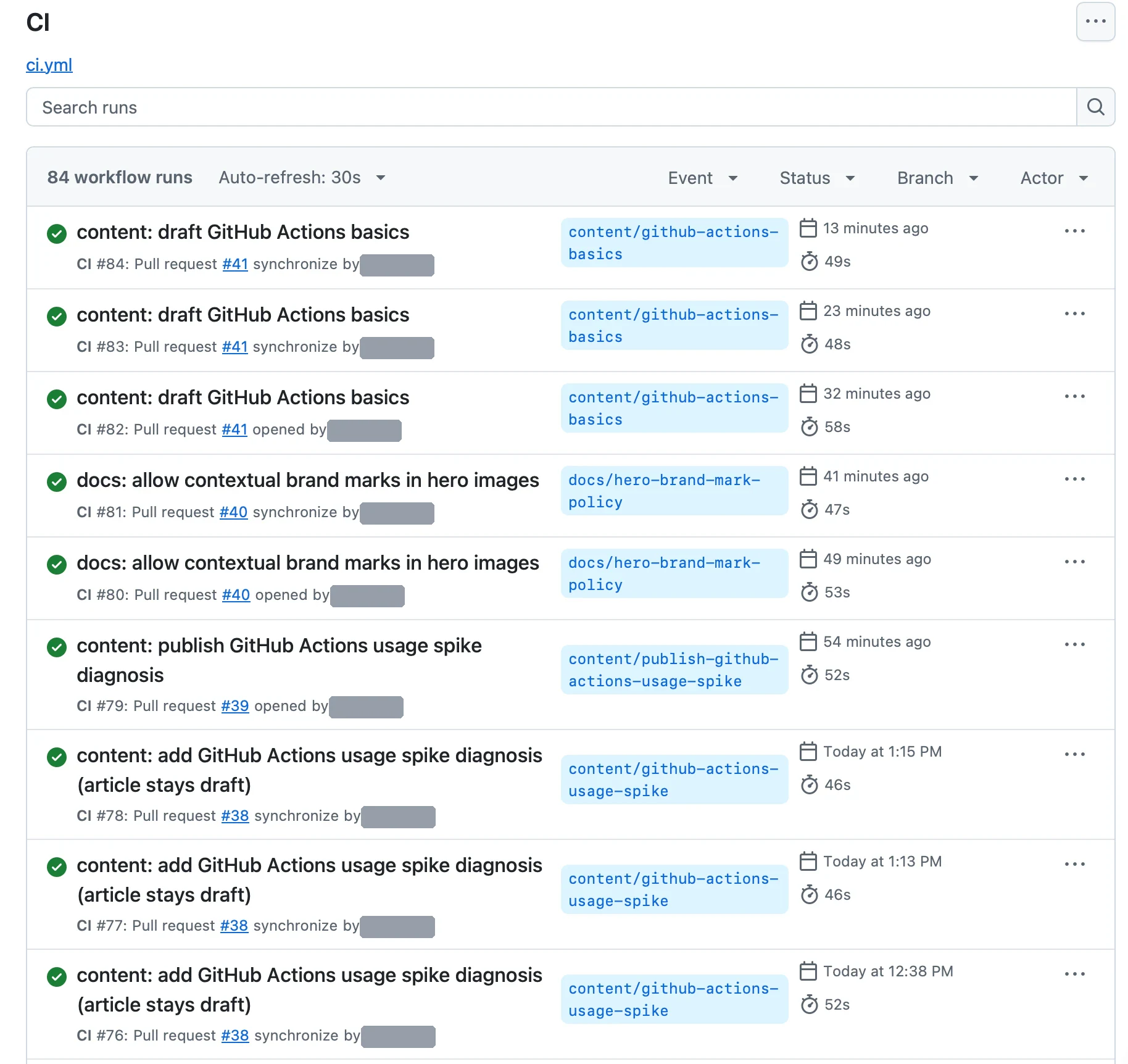Open the Actor filter dropdown
This screenshot has height=1064, width=1128.
1054,178
